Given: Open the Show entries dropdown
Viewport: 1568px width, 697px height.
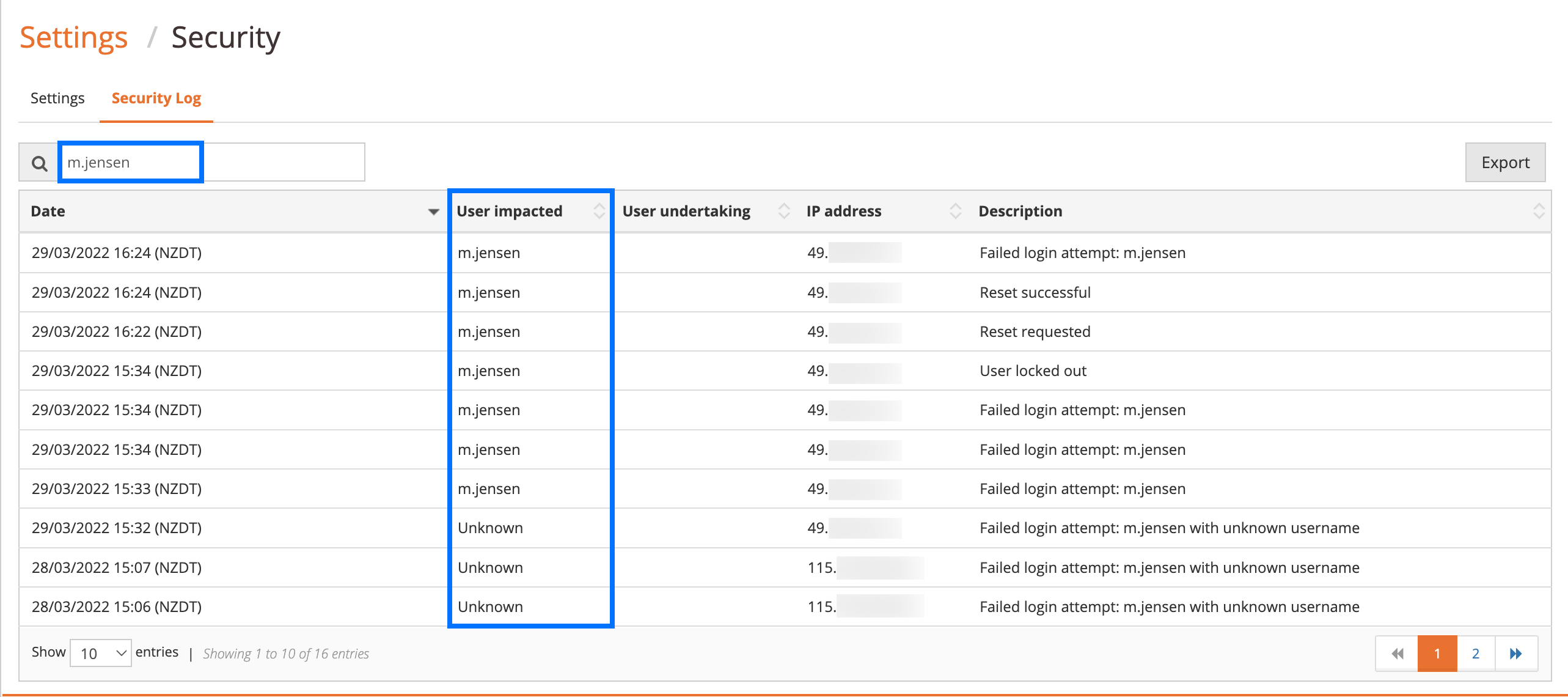Looking at the screenshot, I should tap(100, 652).
